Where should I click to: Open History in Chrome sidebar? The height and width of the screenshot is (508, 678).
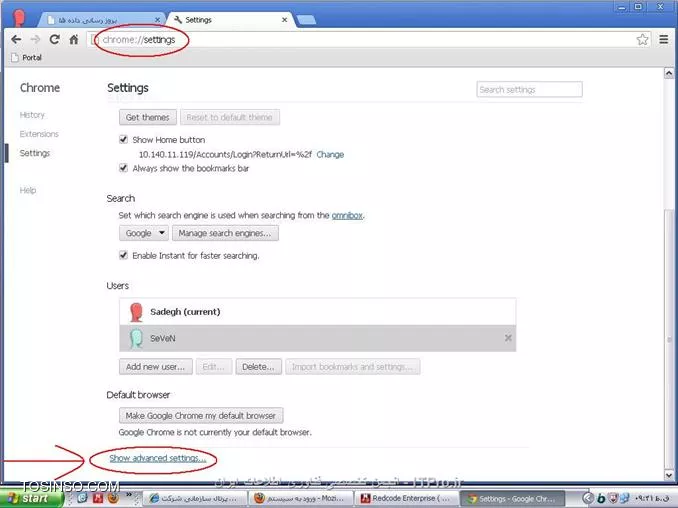click(32, 115)
